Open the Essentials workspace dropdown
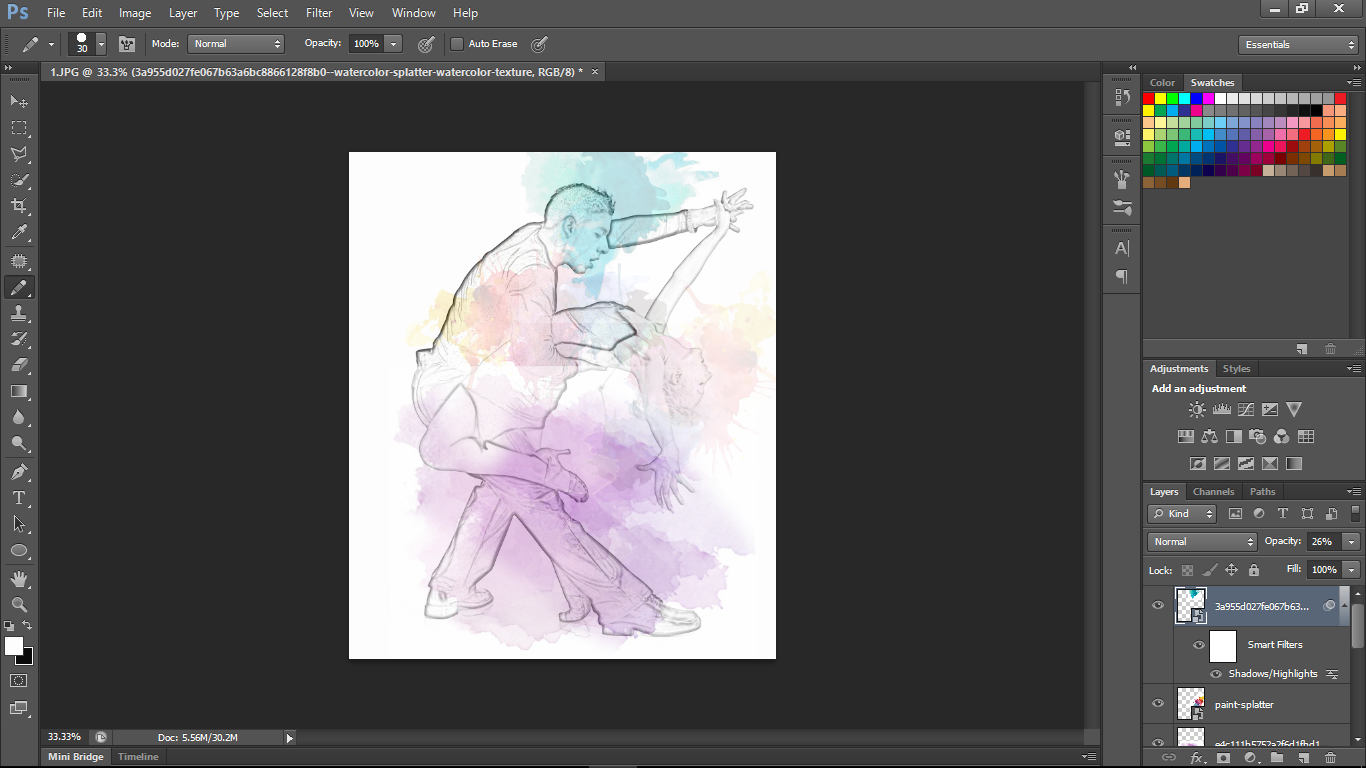The width and height of the screenshot is (1366, 768). [1297, 45]
